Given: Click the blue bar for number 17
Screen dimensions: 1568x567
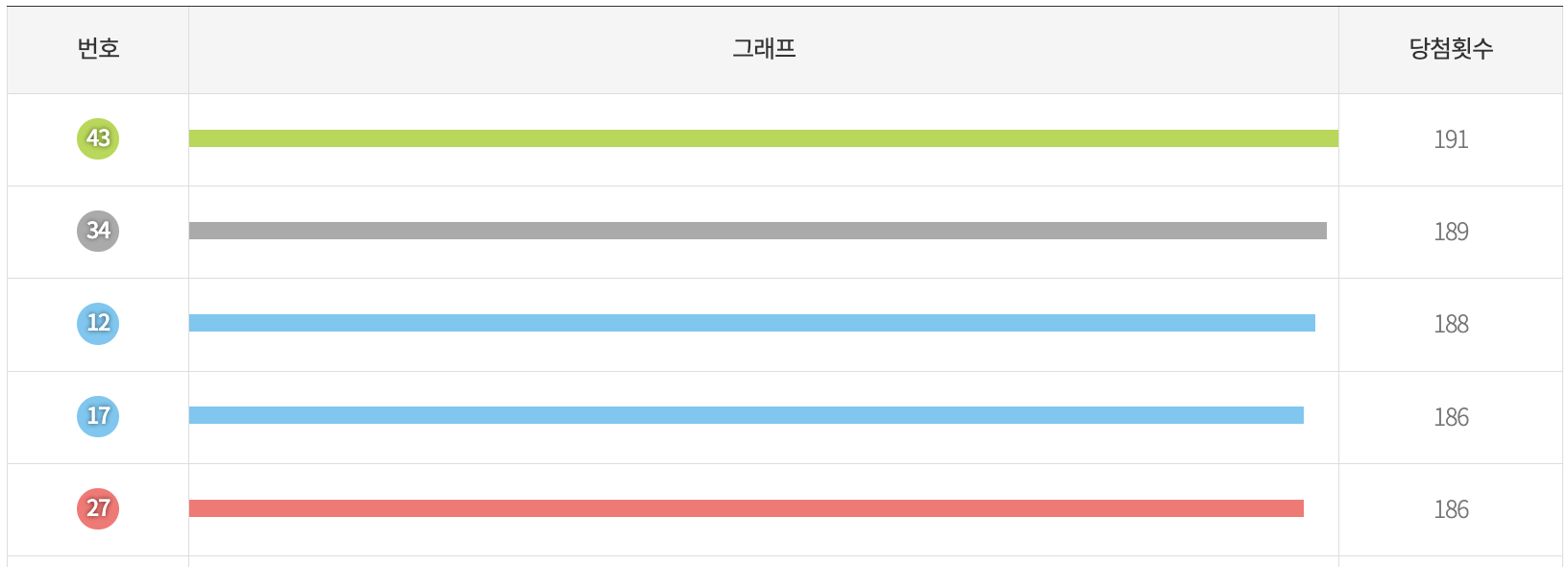Looking at the screenshot, I should click(747, 415).
